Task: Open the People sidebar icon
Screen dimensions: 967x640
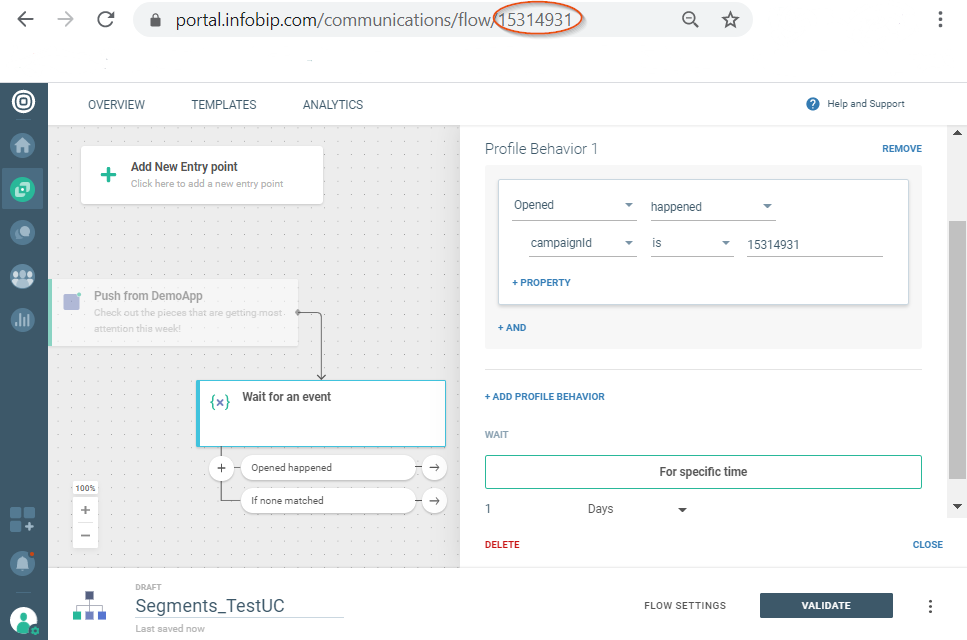Action: [x=22, y=277]
